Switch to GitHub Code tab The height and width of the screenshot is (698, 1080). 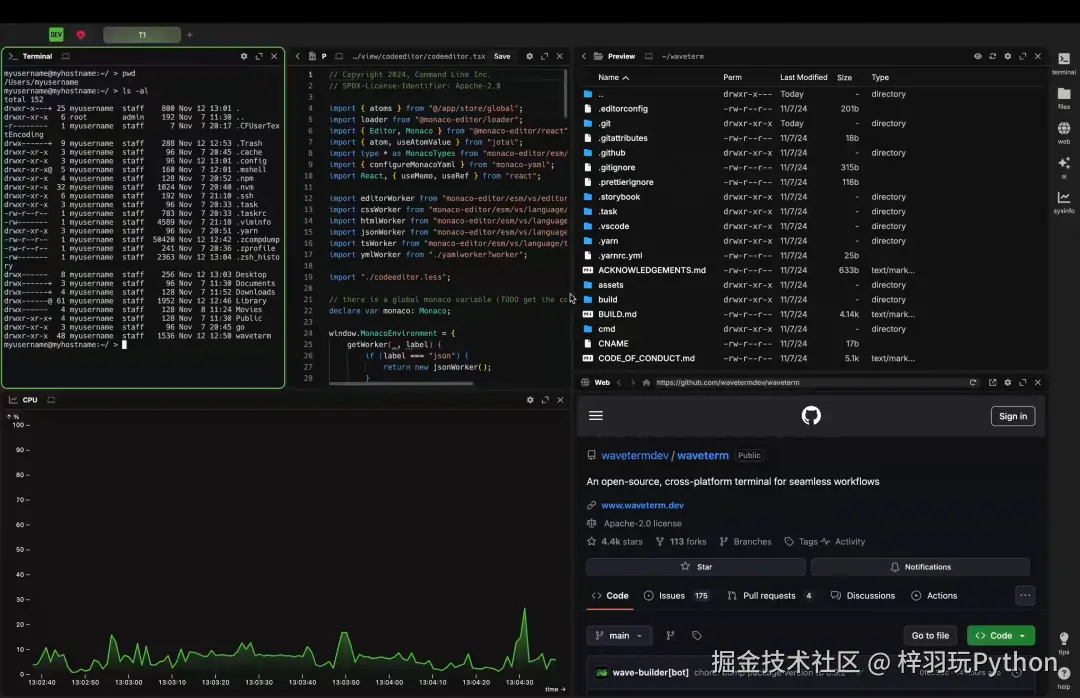[610, 595]
